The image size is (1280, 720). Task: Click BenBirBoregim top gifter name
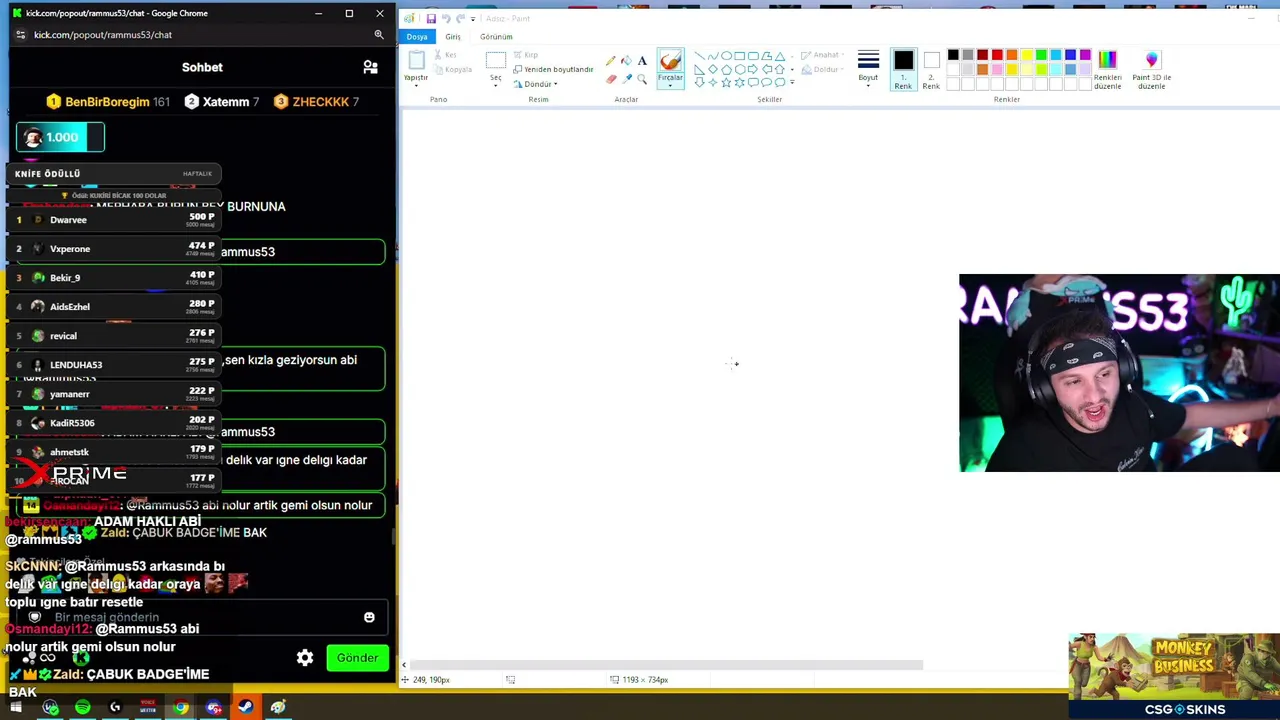(107, 102)
